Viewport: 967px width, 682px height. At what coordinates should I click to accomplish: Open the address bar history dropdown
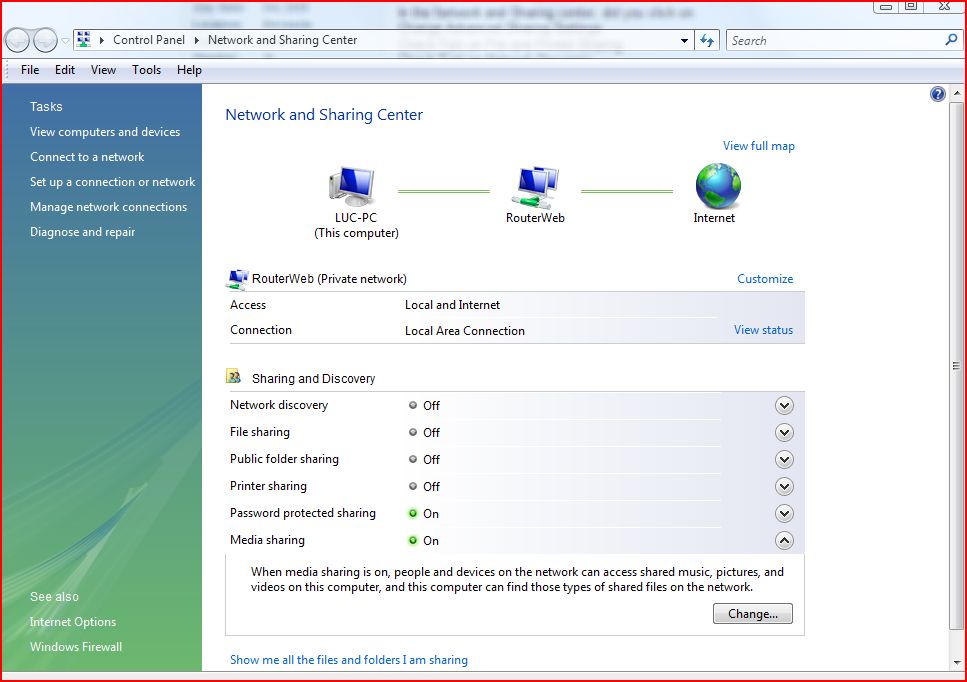click(684, 41)
